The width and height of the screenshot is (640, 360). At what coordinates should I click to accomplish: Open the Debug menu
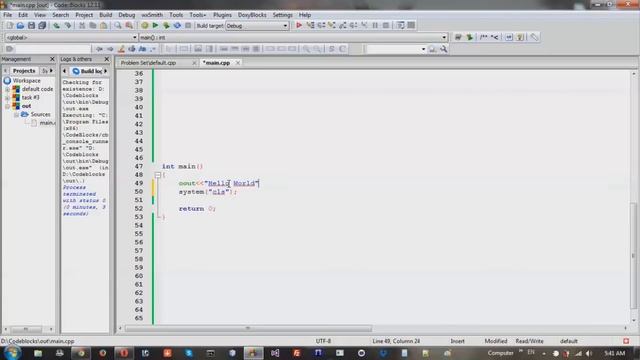pyautogui.click(x=127, y=15)
